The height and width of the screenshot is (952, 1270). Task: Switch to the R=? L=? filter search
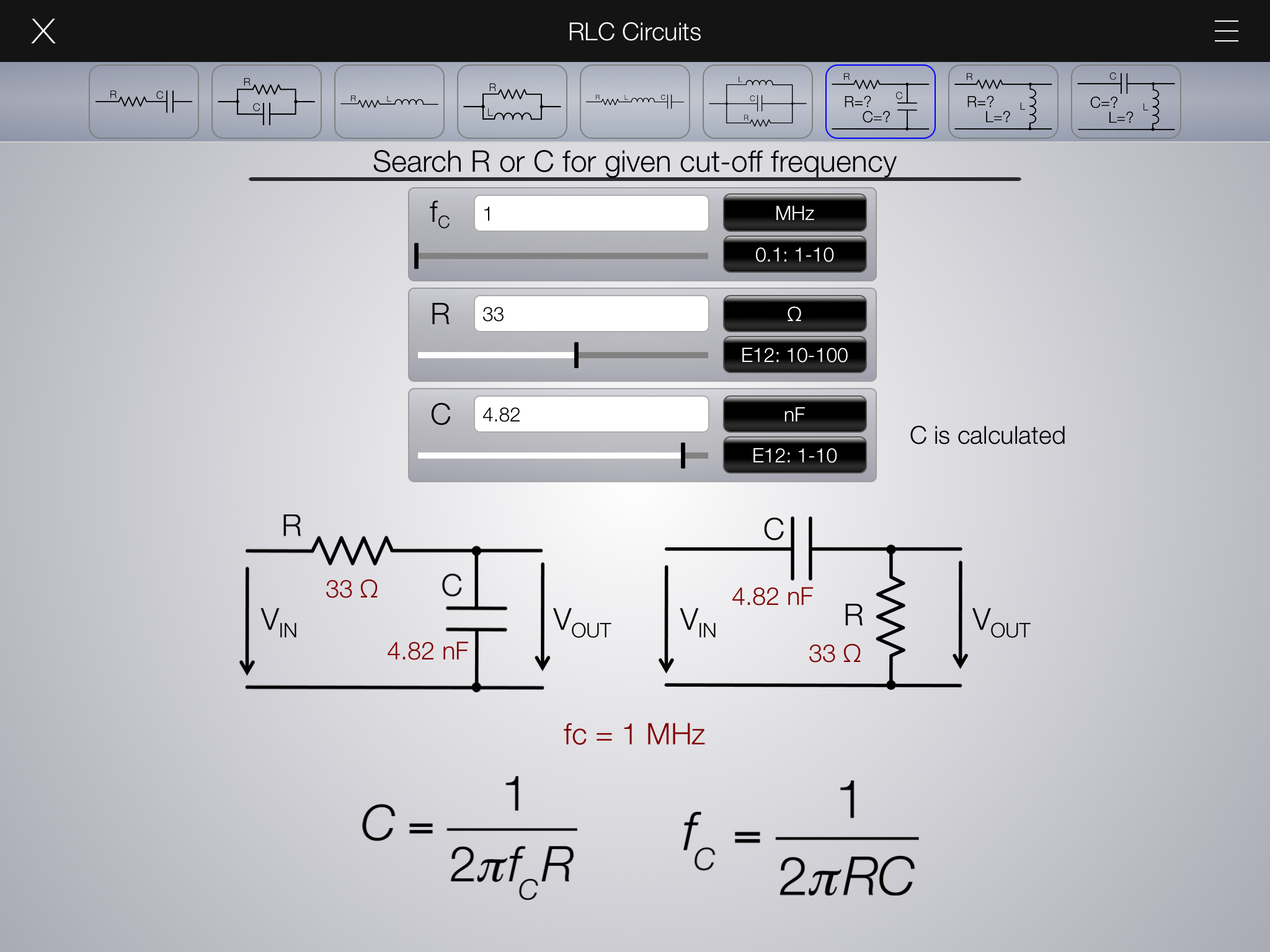[x=1003, y=102]
